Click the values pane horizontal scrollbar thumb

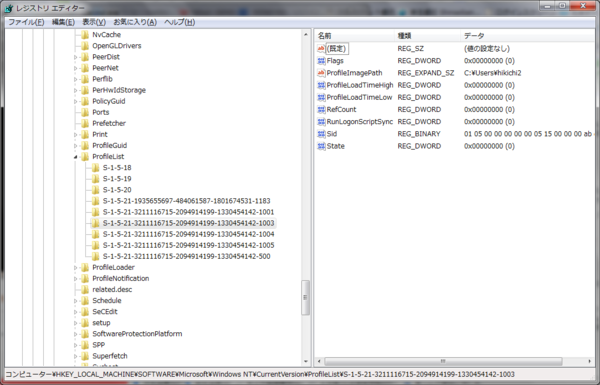click(x=443, y=361)
